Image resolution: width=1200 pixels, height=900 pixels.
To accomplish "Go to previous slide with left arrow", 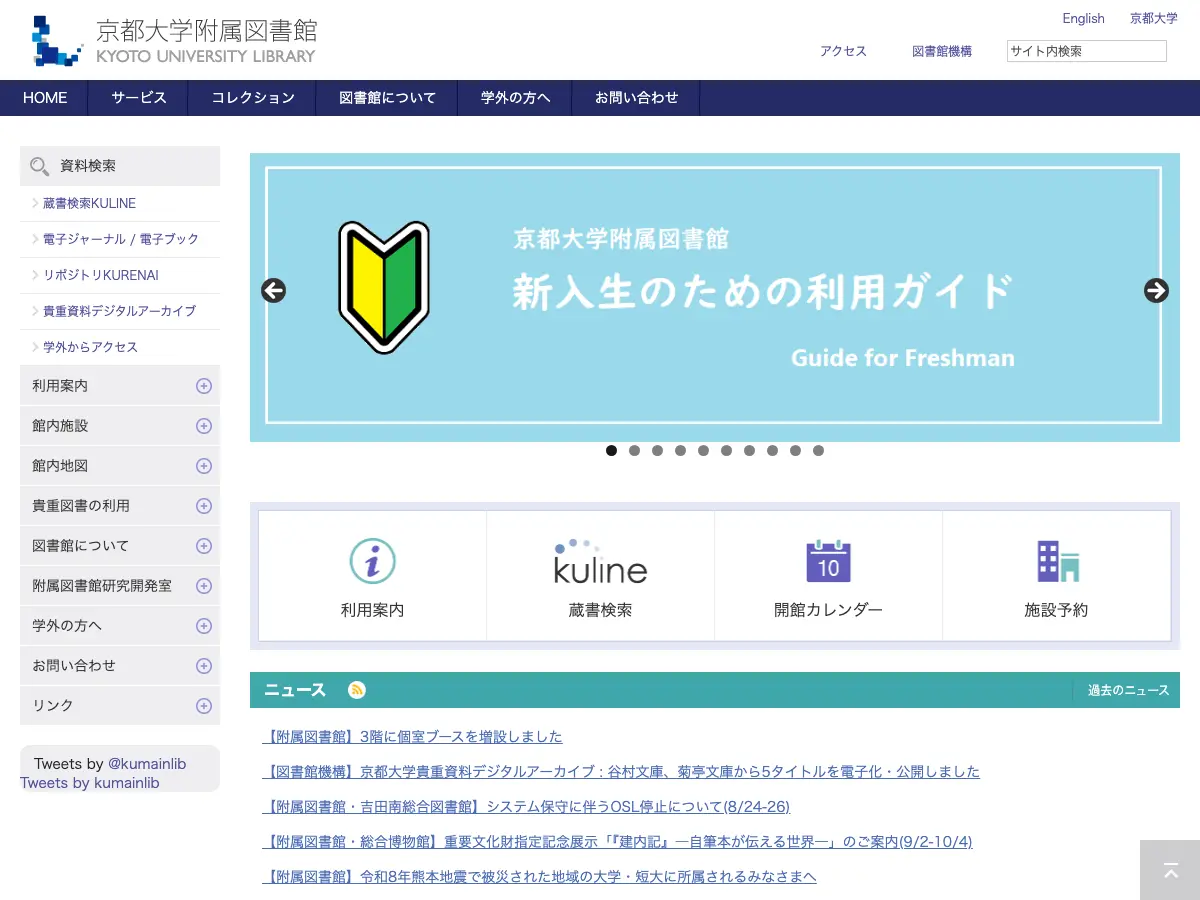I will point(273,291).
